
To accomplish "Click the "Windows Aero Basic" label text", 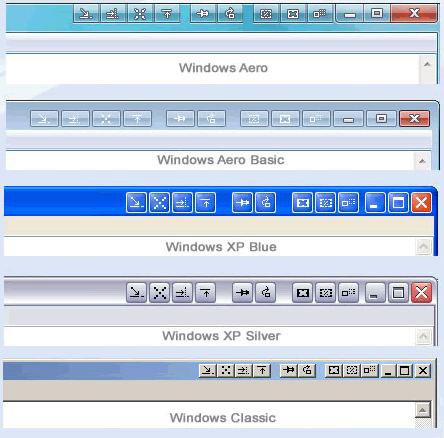I will click(221, 160).
